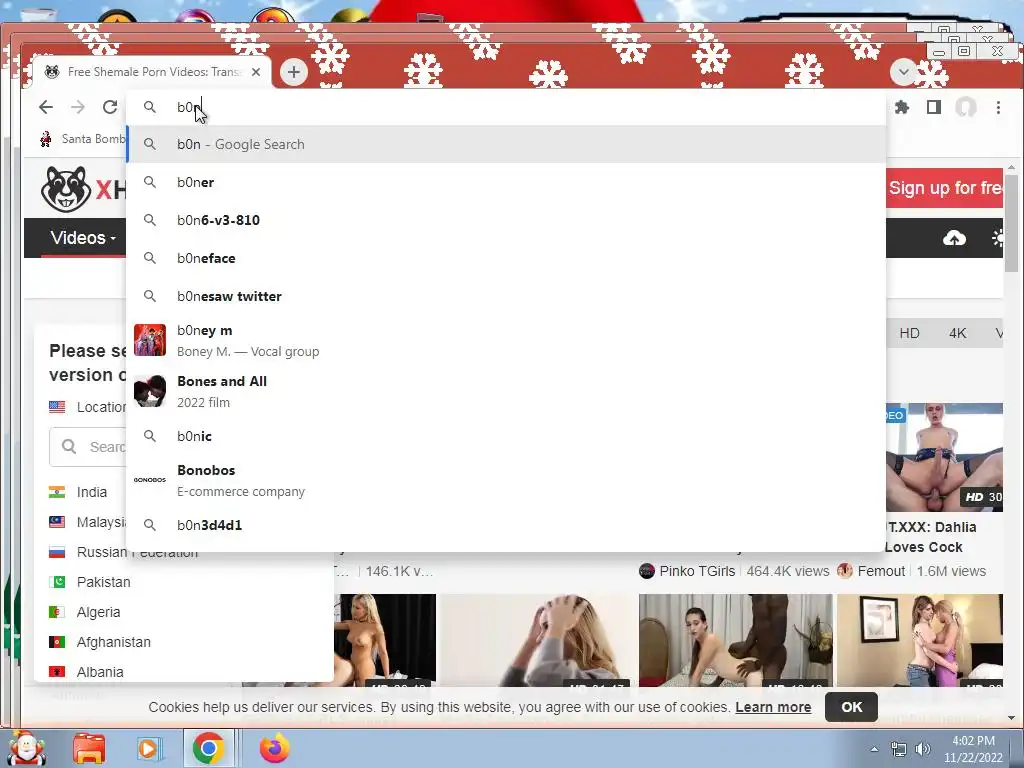
Task: Open a new tab with plus button
Action: coord(294,72)
